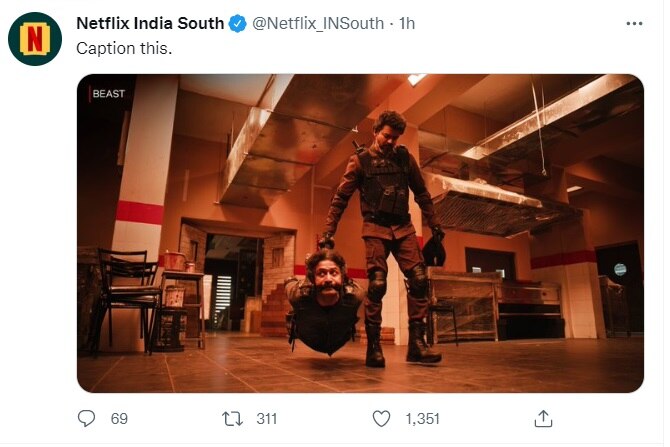View the 1,351 likes count

(421, 419)
